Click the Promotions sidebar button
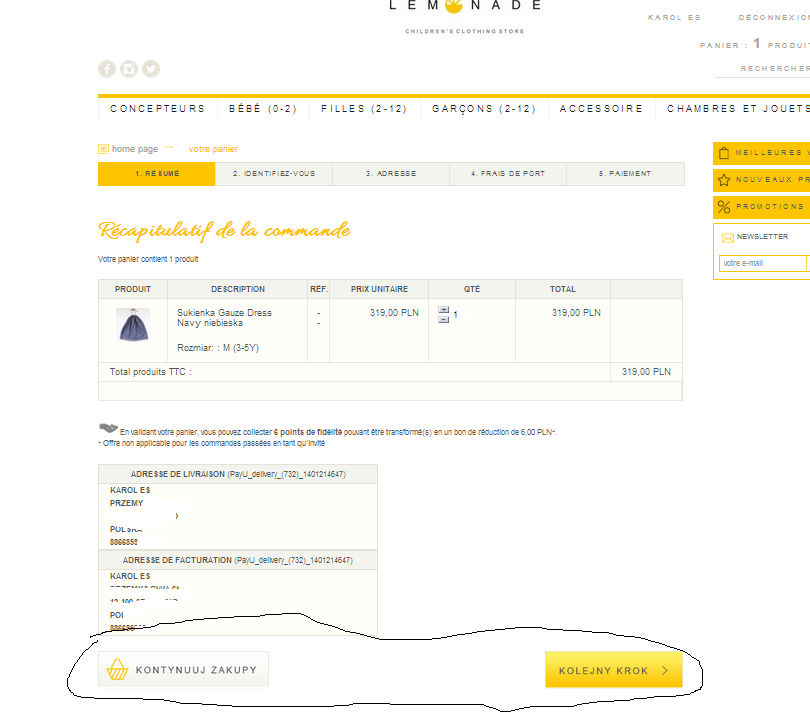 click(761, 207)
